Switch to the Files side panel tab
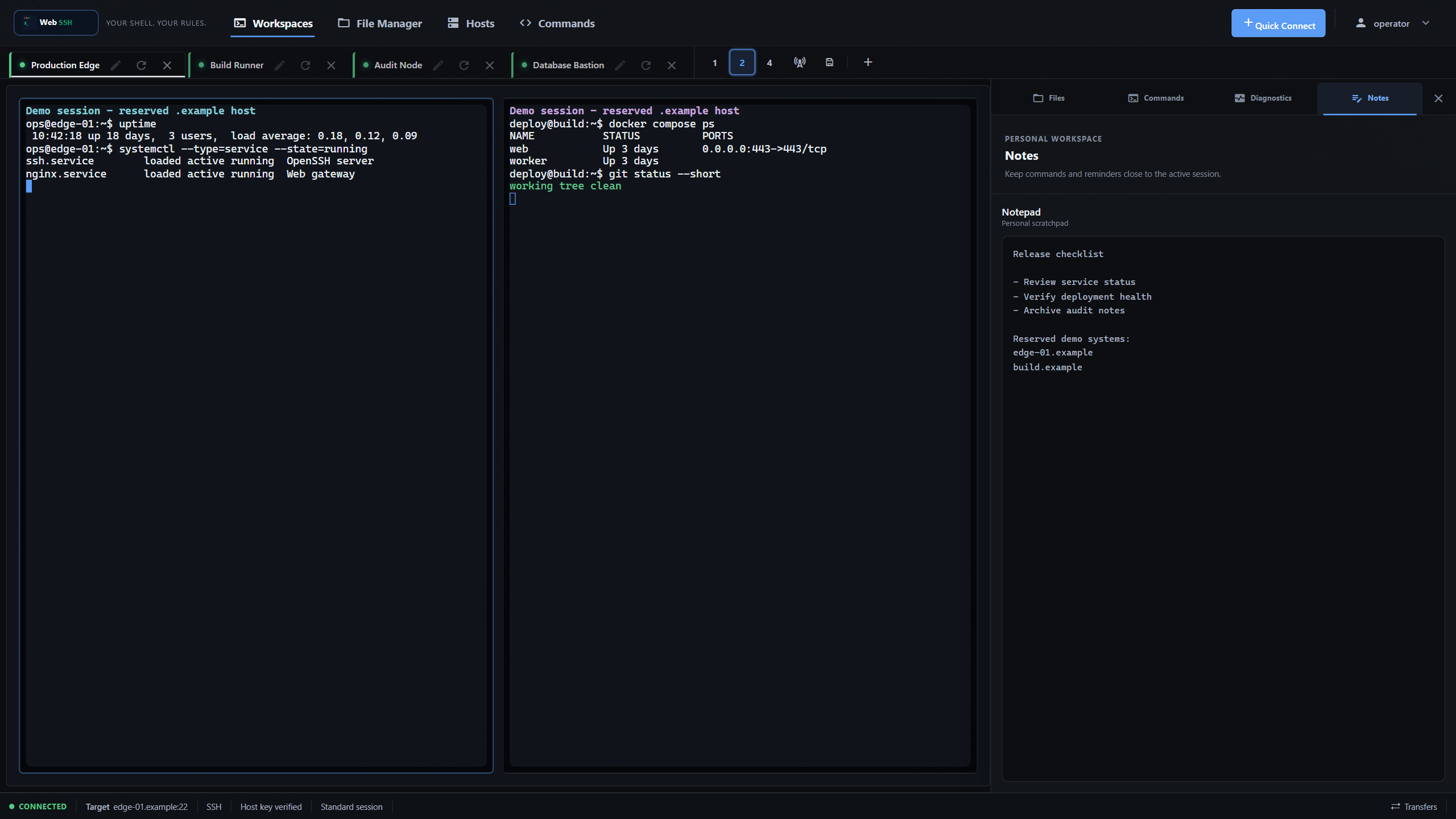This screenshot has height=819, width=1456. tap(1049, 98)
